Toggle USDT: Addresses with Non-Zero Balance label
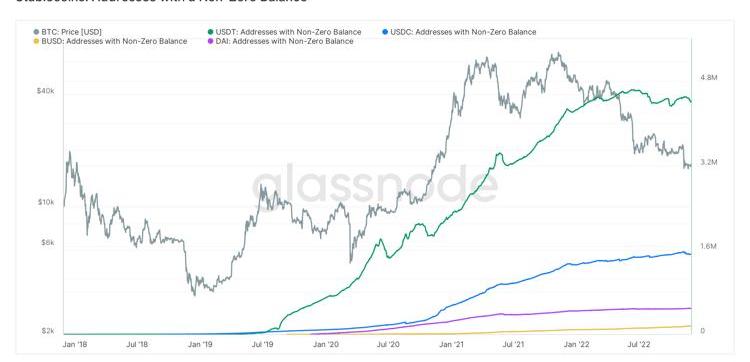The width and height of the screenshot is (750, 362). point(288,32)
